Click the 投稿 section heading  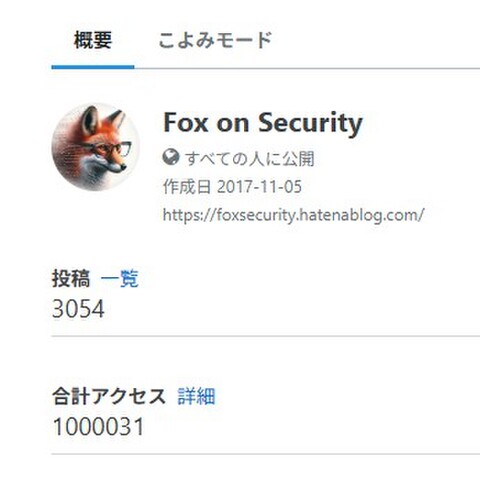tap(71, 279)
